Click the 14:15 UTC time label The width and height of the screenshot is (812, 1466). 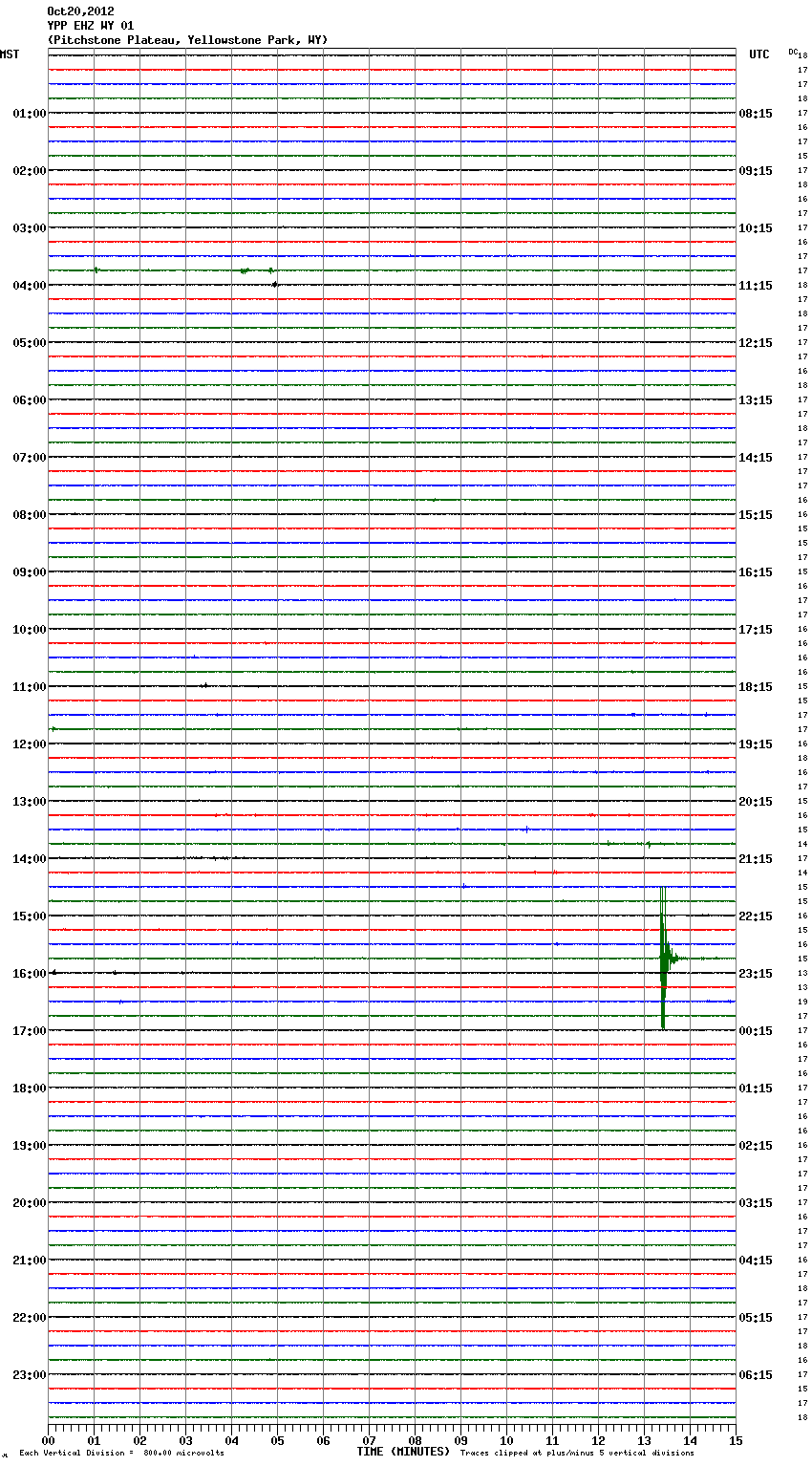coord(756,458)
